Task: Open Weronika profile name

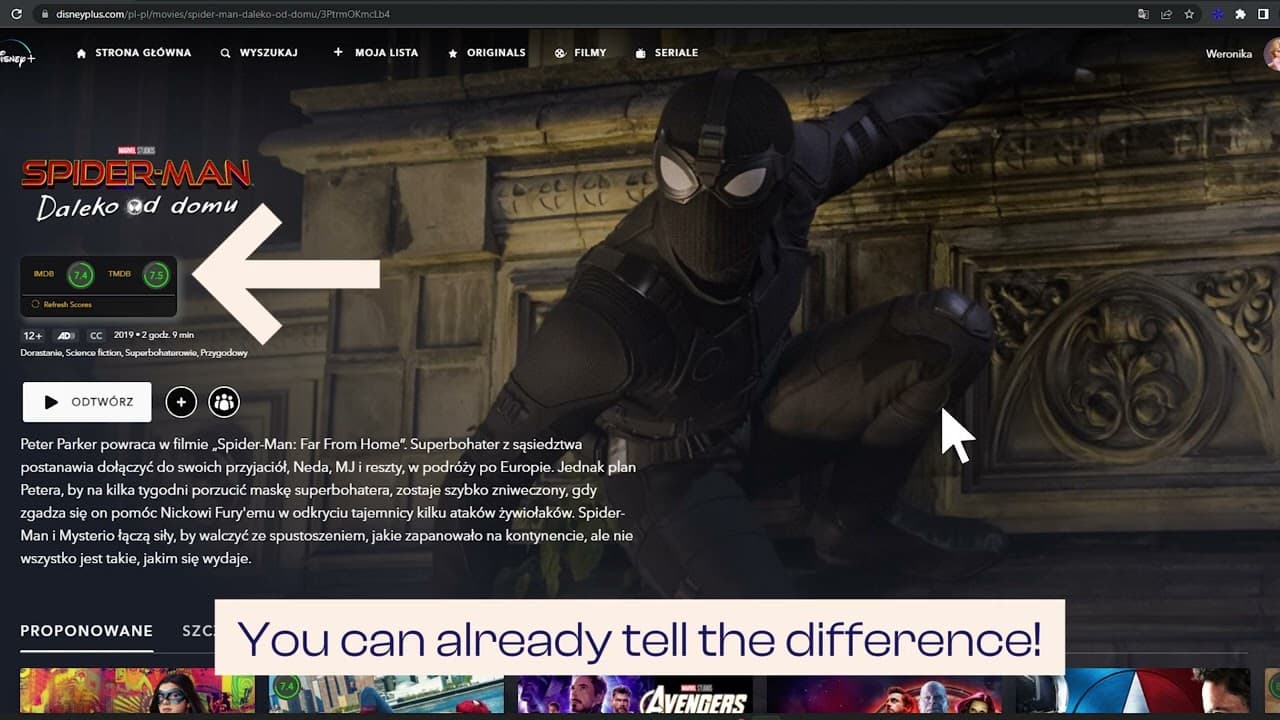Action: point(1229,54)
